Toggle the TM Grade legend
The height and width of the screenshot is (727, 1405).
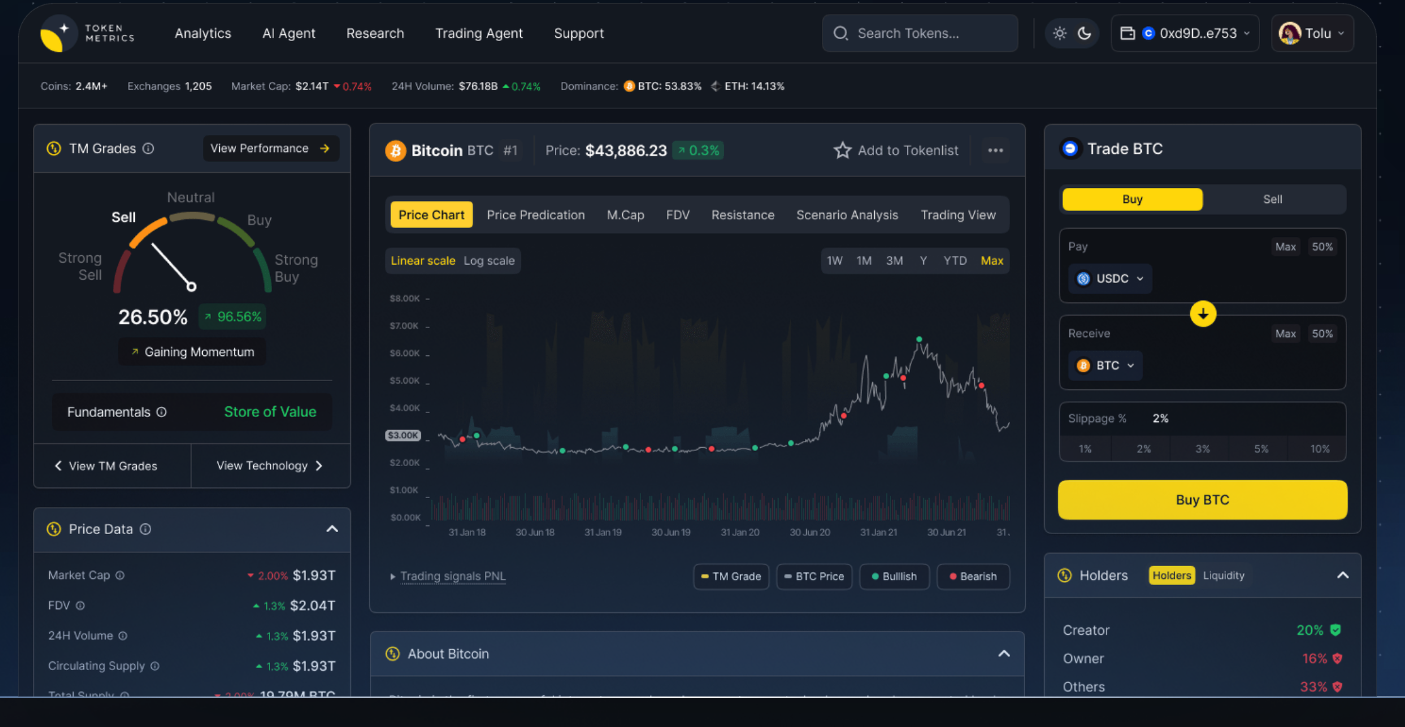pos(731,576)
